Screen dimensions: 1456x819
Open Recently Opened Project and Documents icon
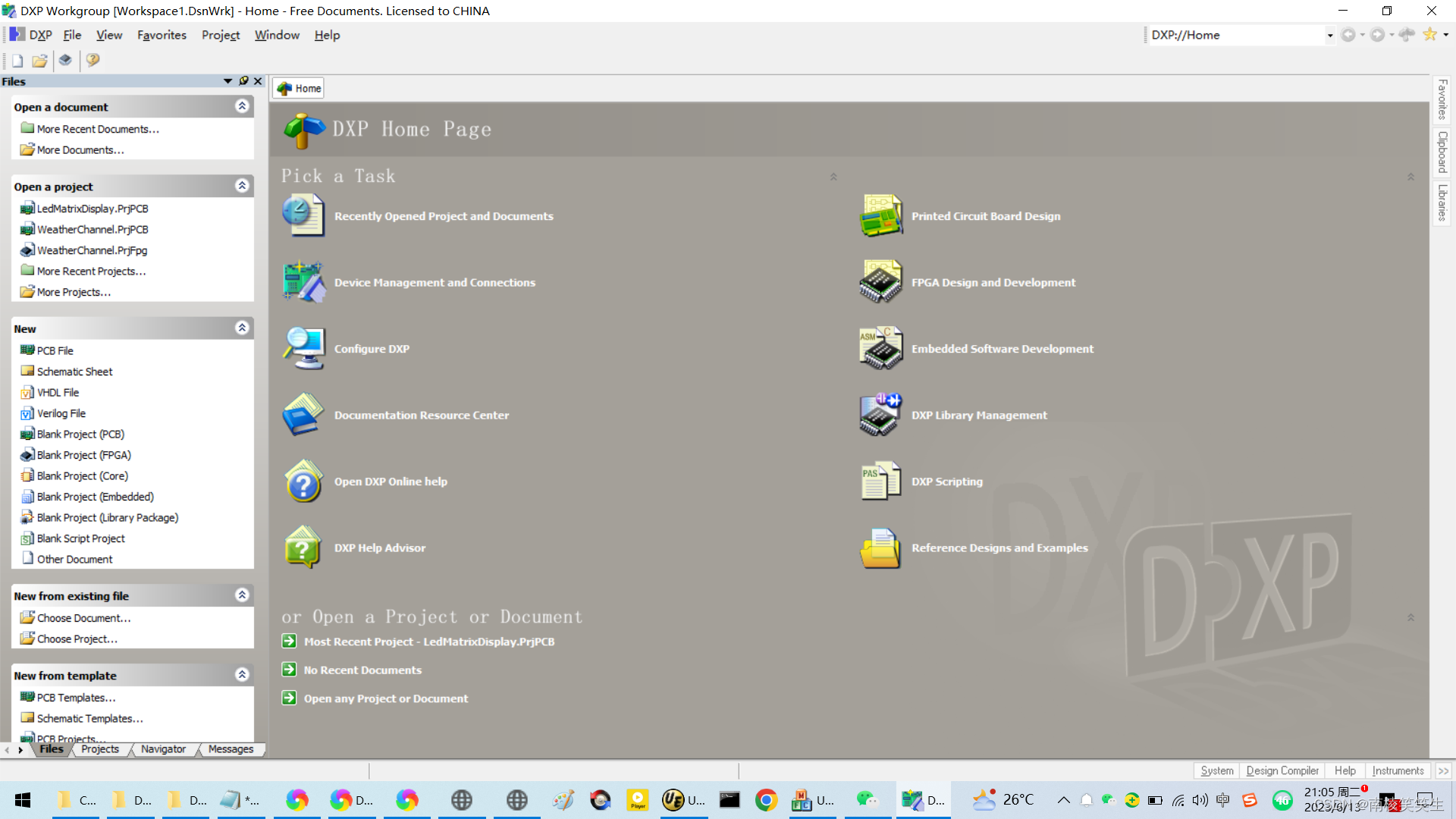pos(303,215)
